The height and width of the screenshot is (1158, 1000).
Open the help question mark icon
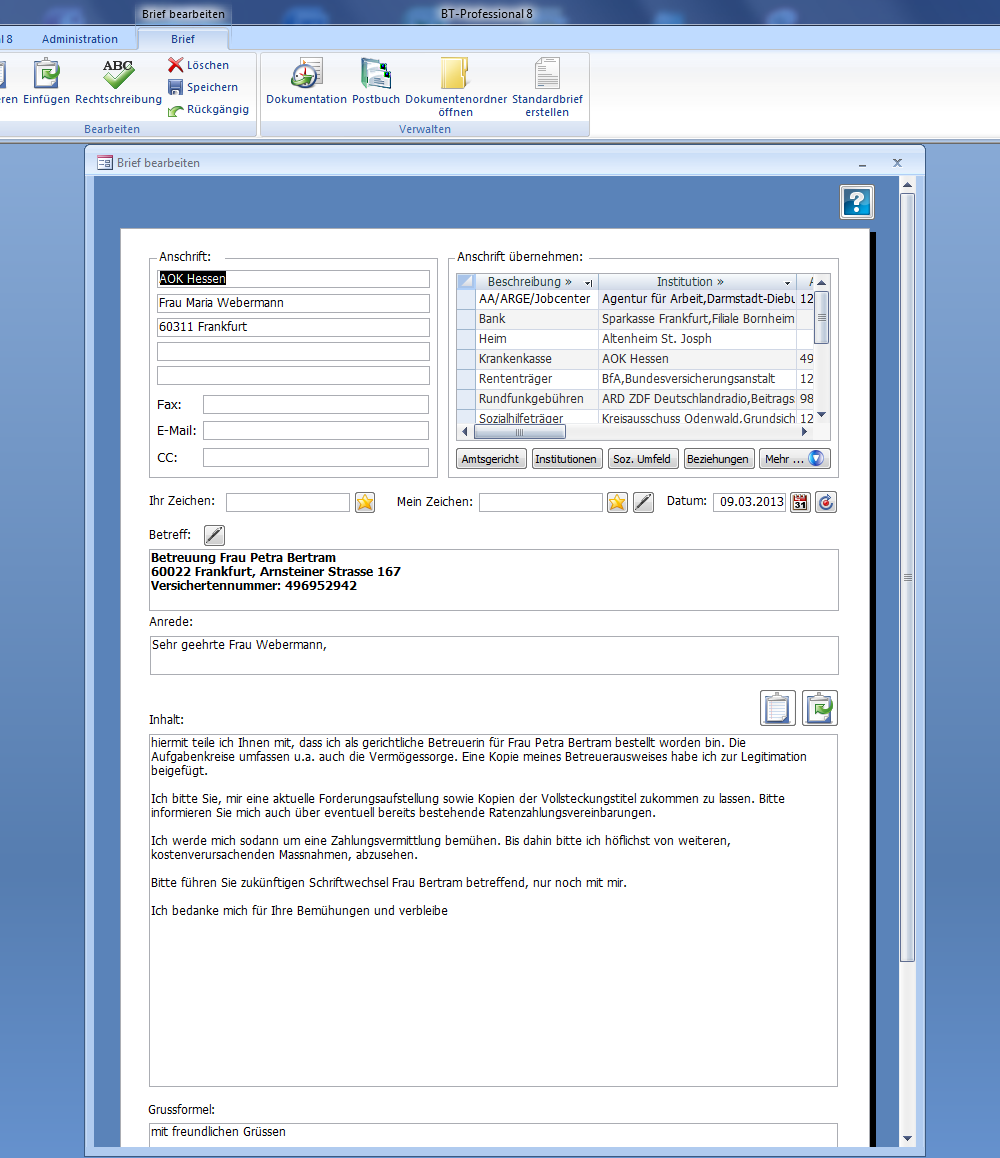(857, 202)
